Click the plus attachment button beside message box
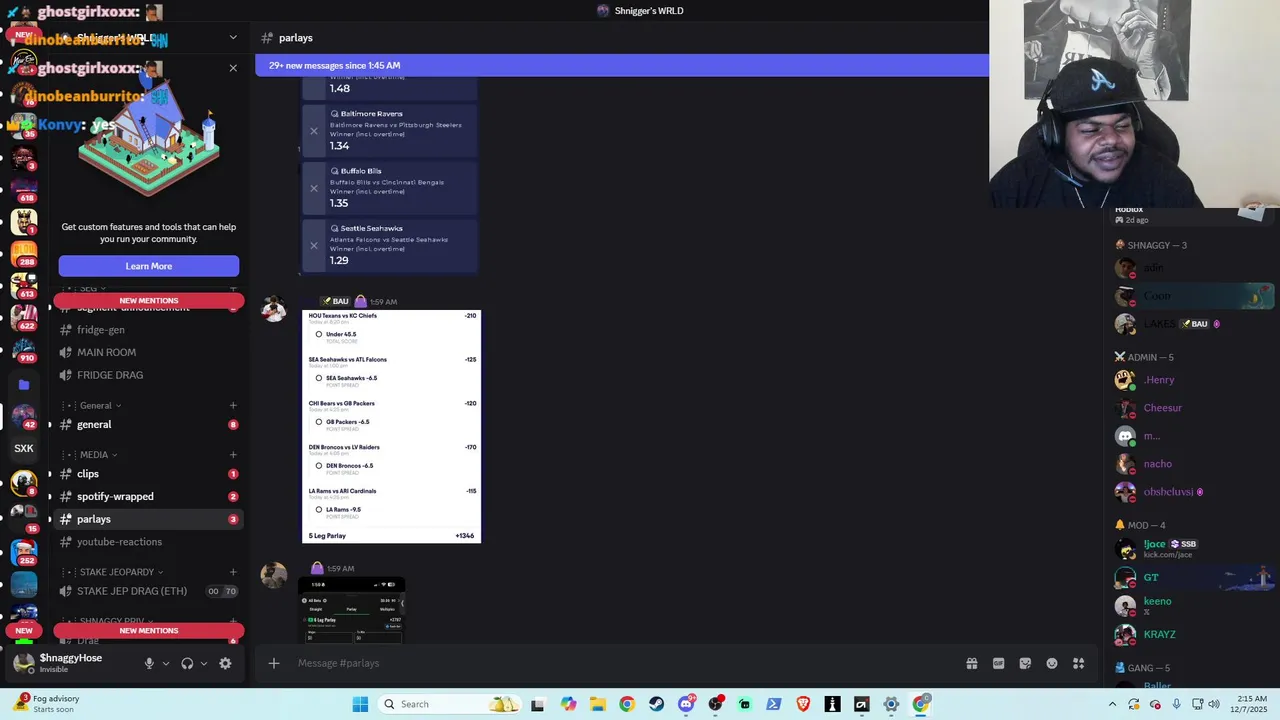This screenshot has width=1280, height=720. [x=273, y=663]
